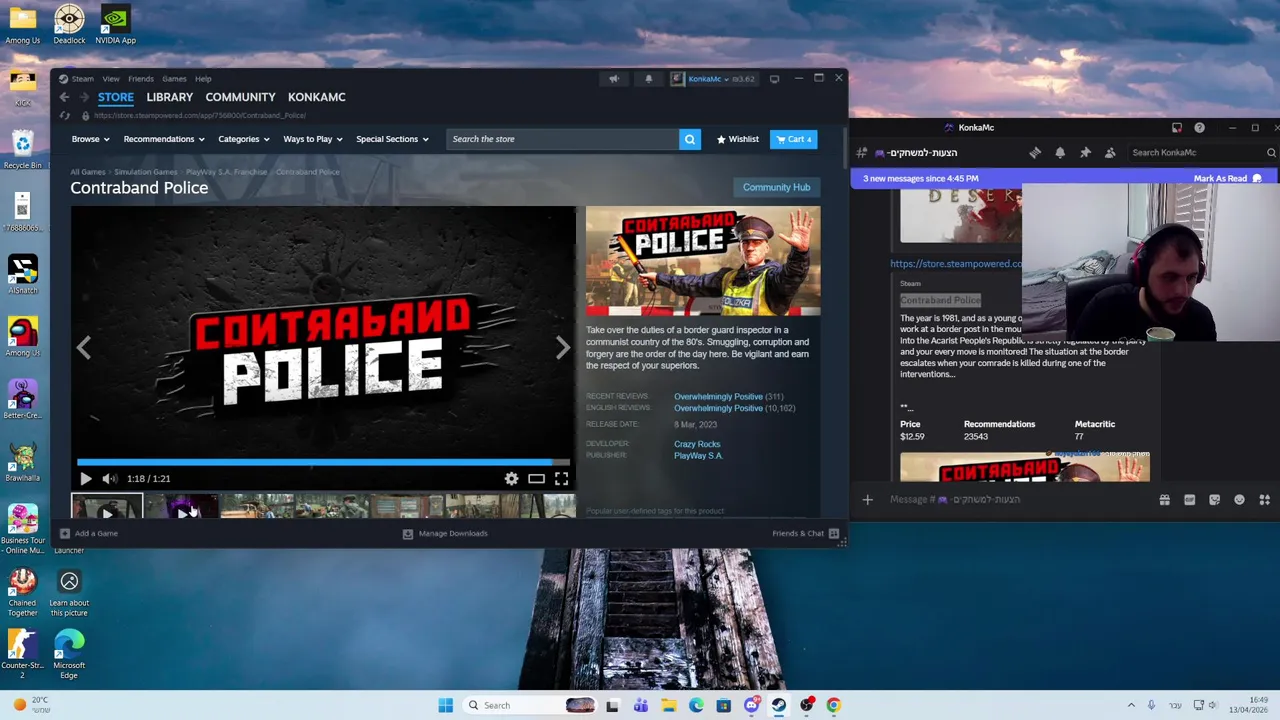Viewport: 1280px width, 720px height.
Task: Open the Steam Cart
Action: coord(793,139)
